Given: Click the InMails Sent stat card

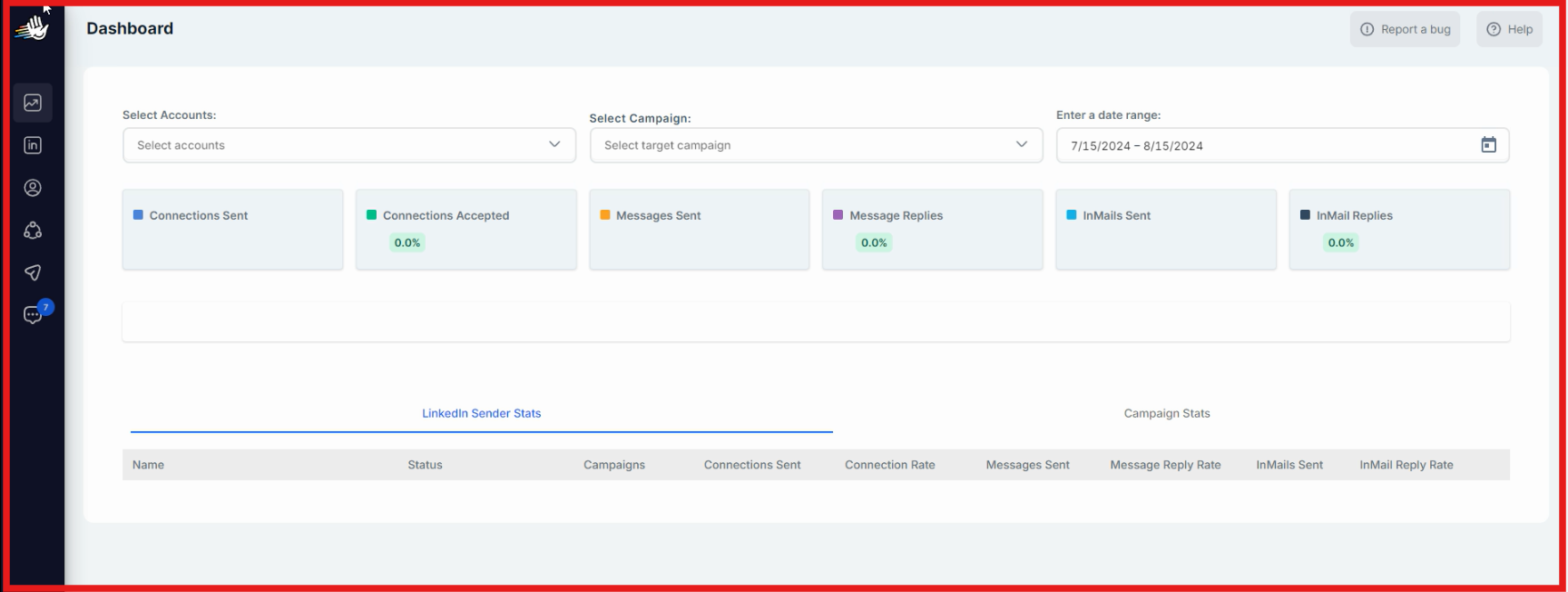Looking at the screenshot, I should coord(1166,230).
